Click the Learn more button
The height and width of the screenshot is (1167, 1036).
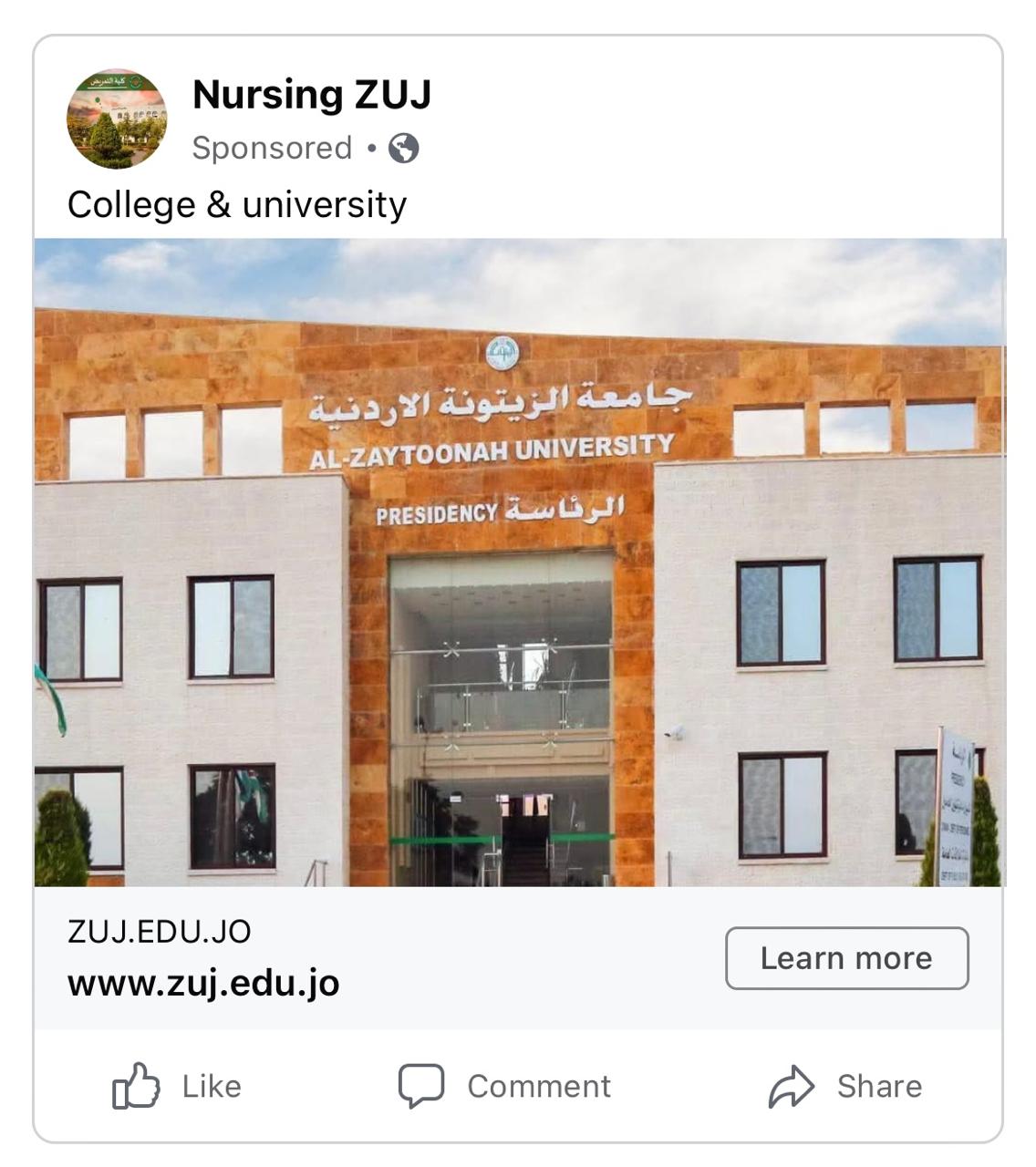846,958
